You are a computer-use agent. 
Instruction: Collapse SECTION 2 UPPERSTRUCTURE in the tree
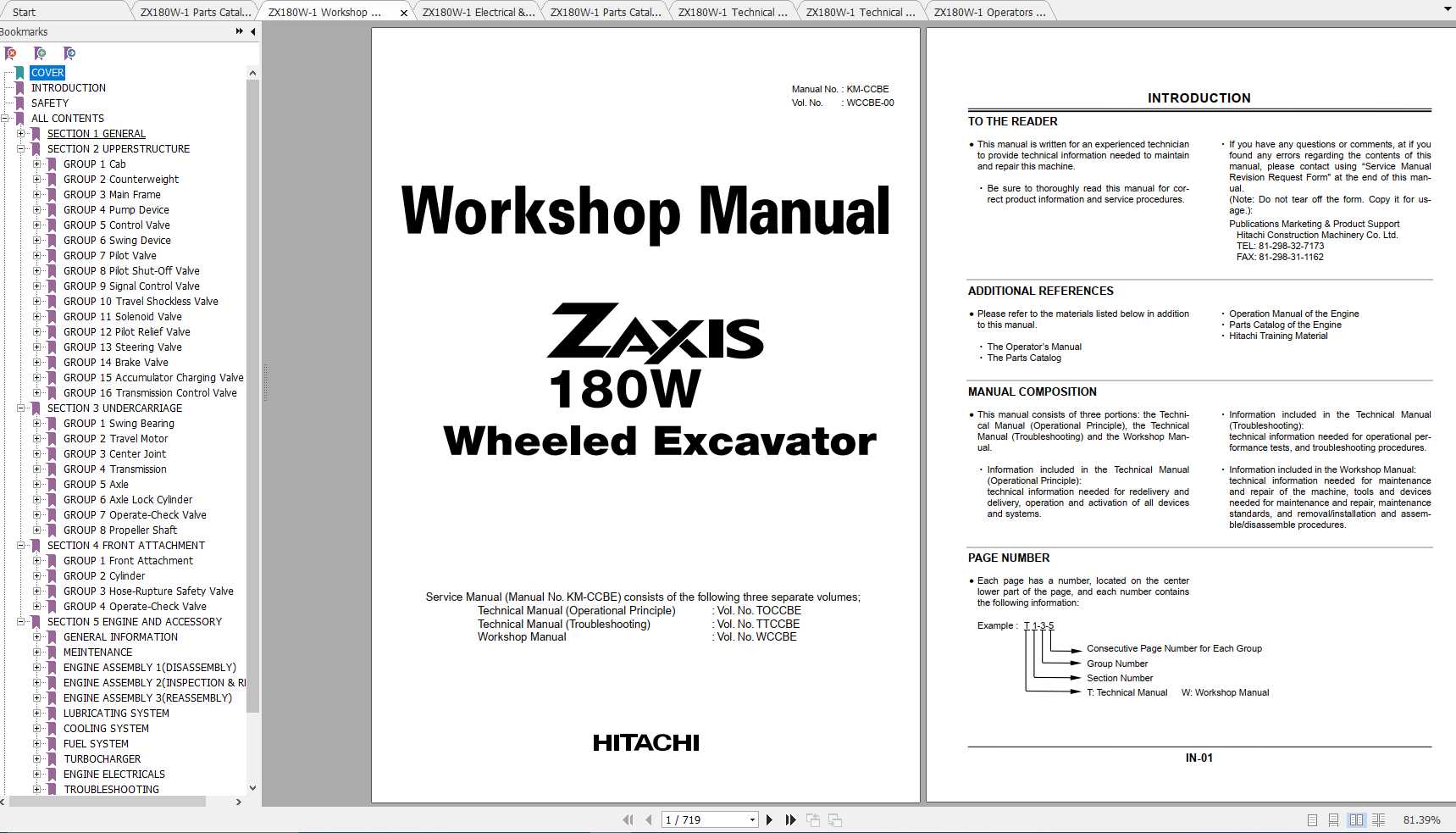coord(22,148)
